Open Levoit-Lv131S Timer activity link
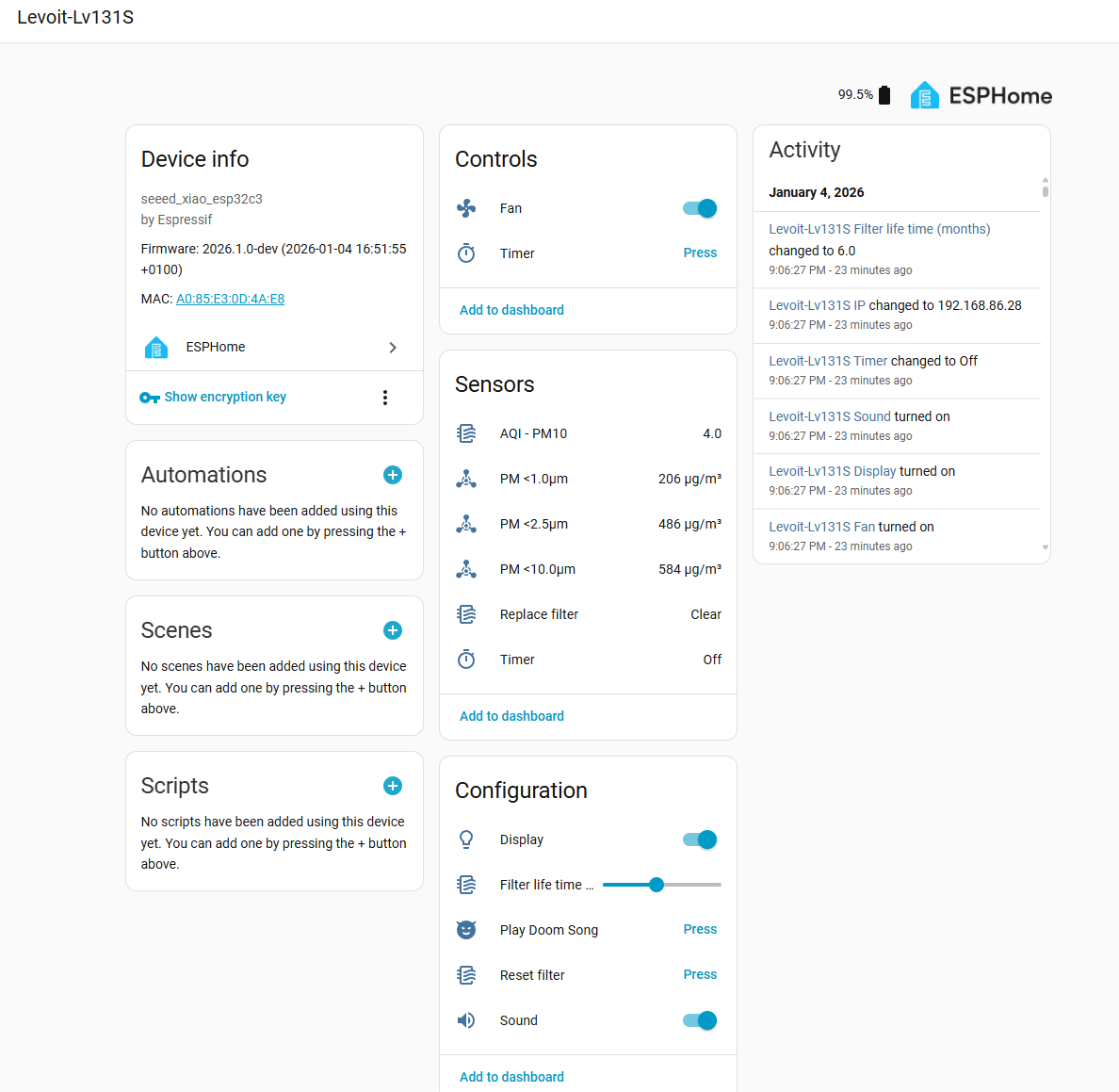1119x1092 pixels. (x=828, y=361)
